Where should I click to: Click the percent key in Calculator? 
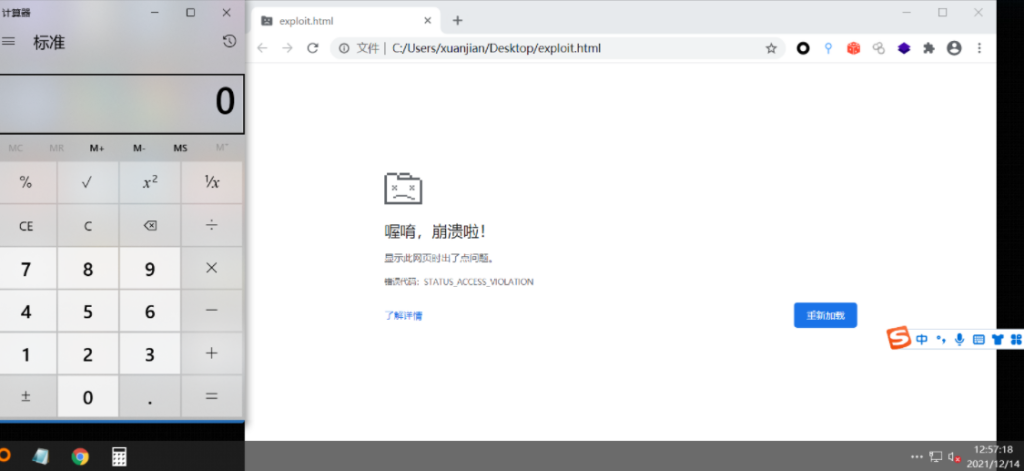(26, 182)
